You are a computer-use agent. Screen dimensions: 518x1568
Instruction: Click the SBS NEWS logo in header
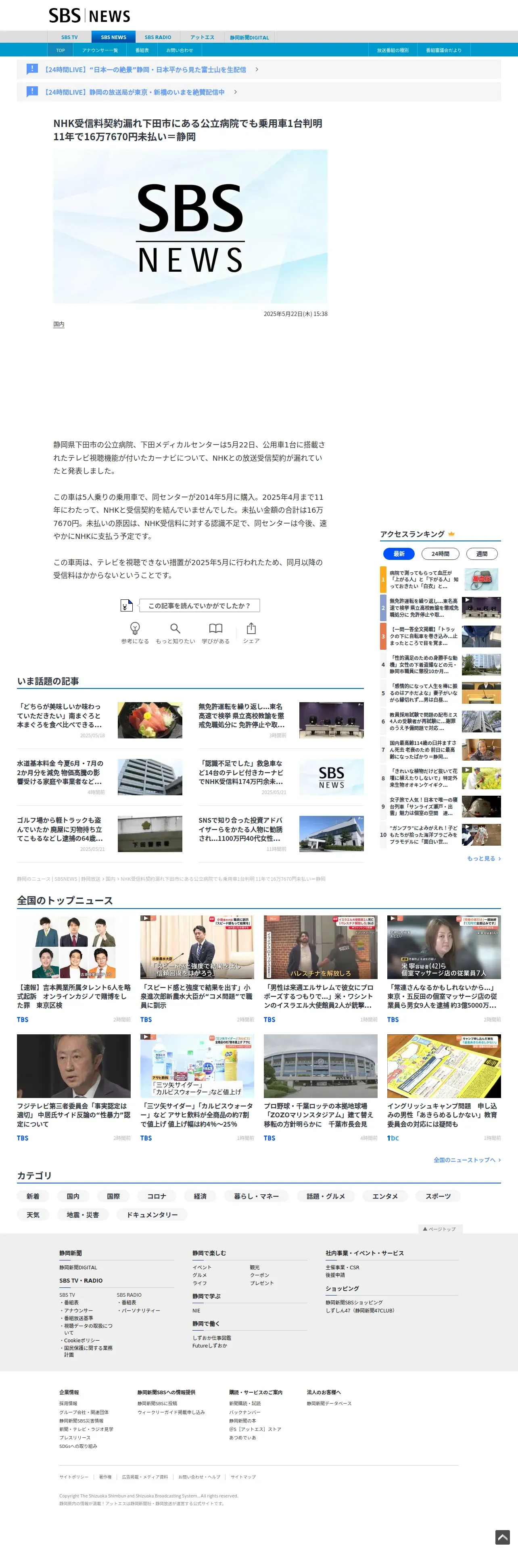[89, 15]
